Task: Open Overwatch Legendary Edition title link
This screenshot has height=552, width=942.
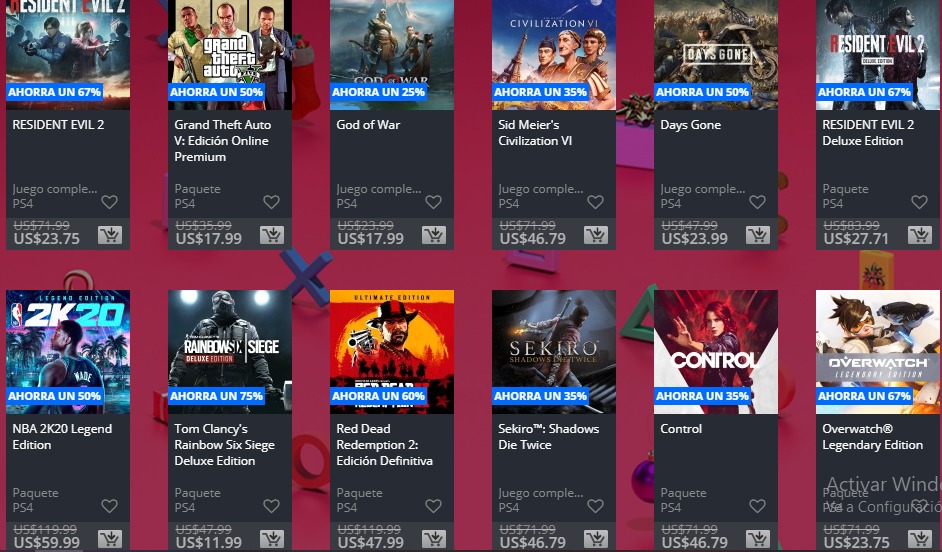Action: click(872, 437)
